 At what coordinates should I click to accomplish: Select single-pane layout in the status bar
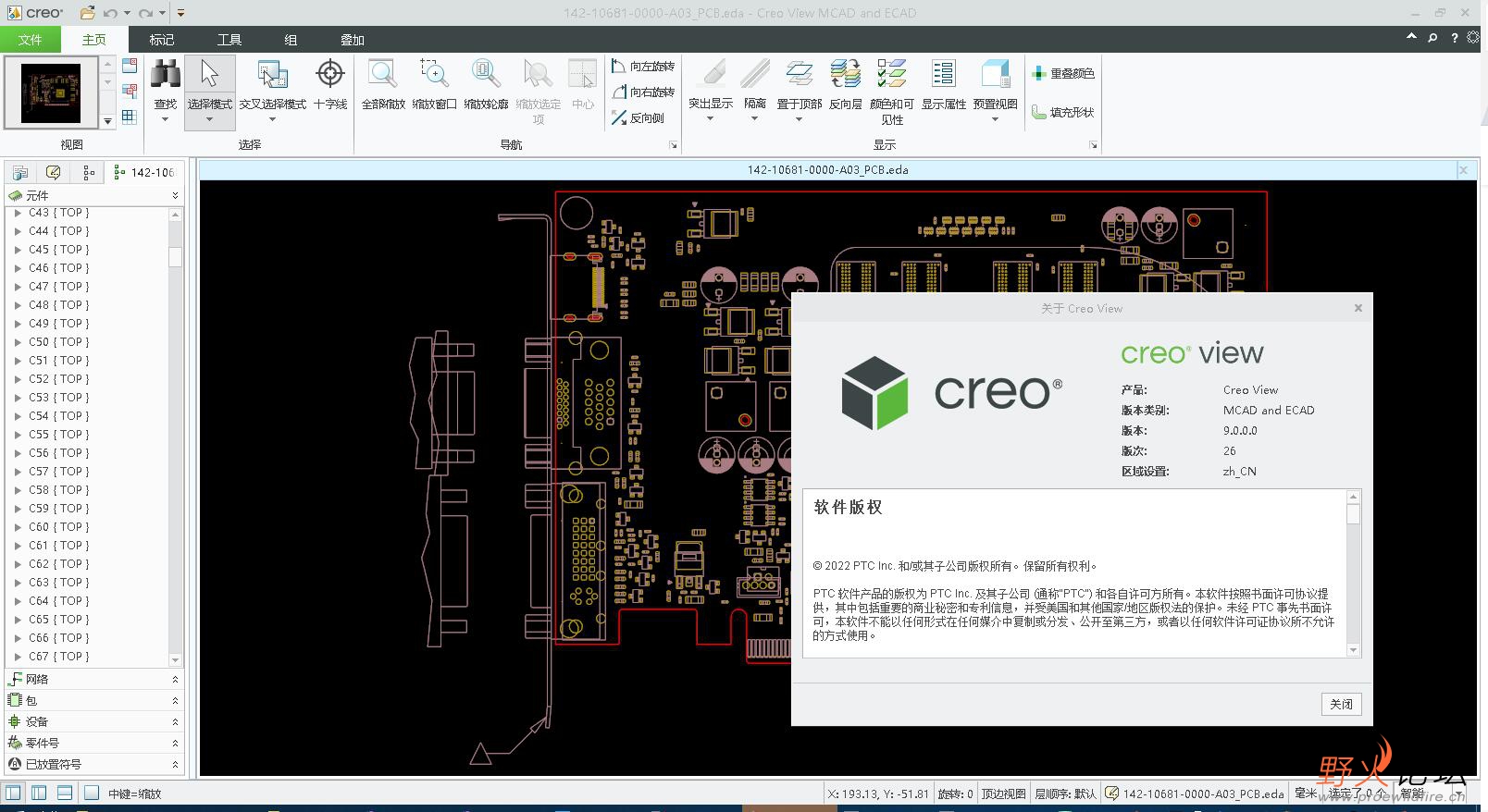coord(13,793)
